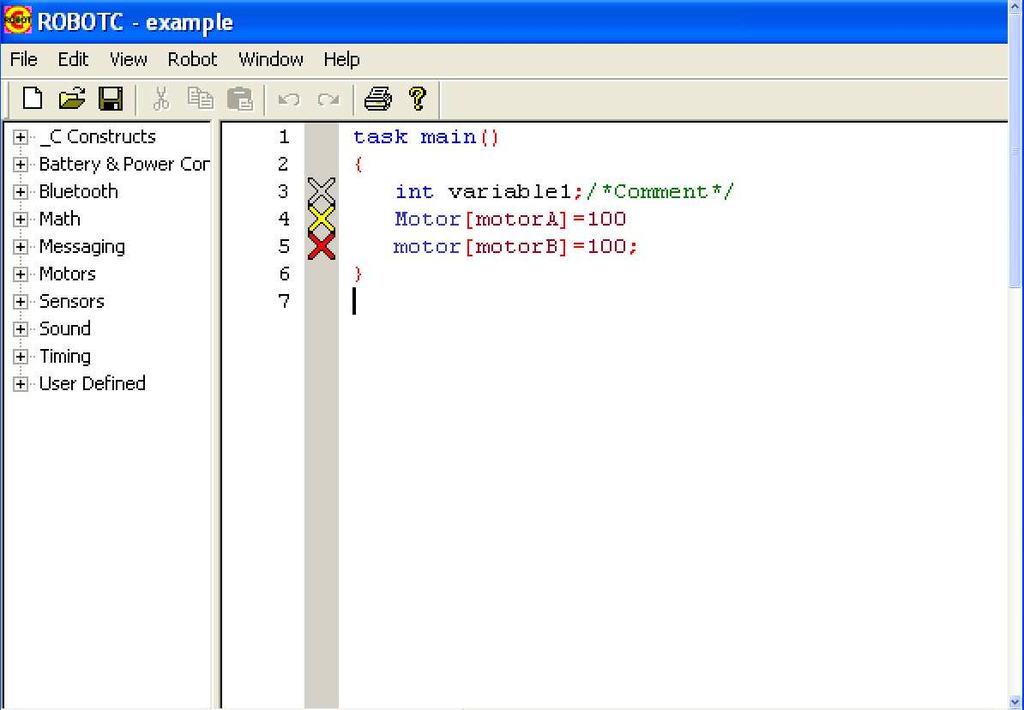Print the program with the printer icon
Viewport: 1024px width, 710px height.
click(377, 99)
